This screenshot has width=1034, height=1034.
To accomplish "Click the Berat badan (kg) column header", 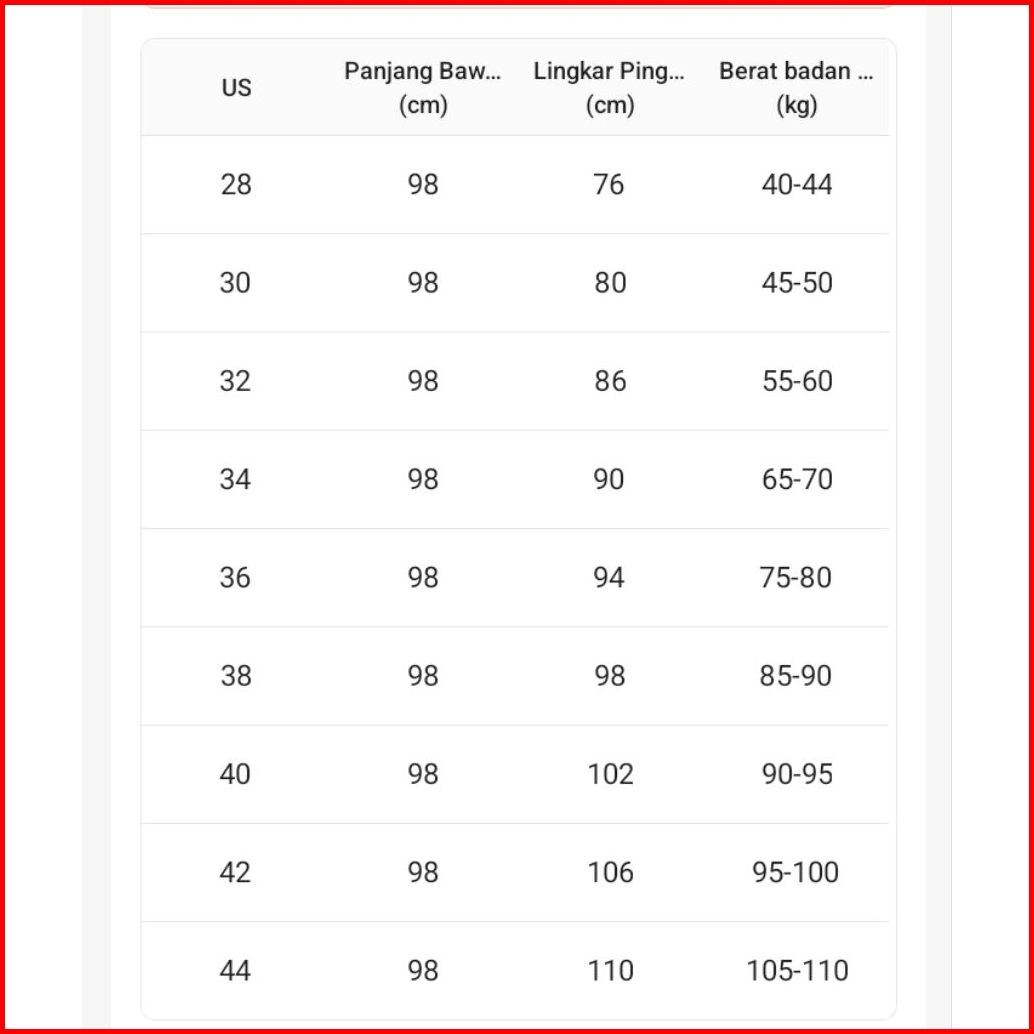I will 796,88.
